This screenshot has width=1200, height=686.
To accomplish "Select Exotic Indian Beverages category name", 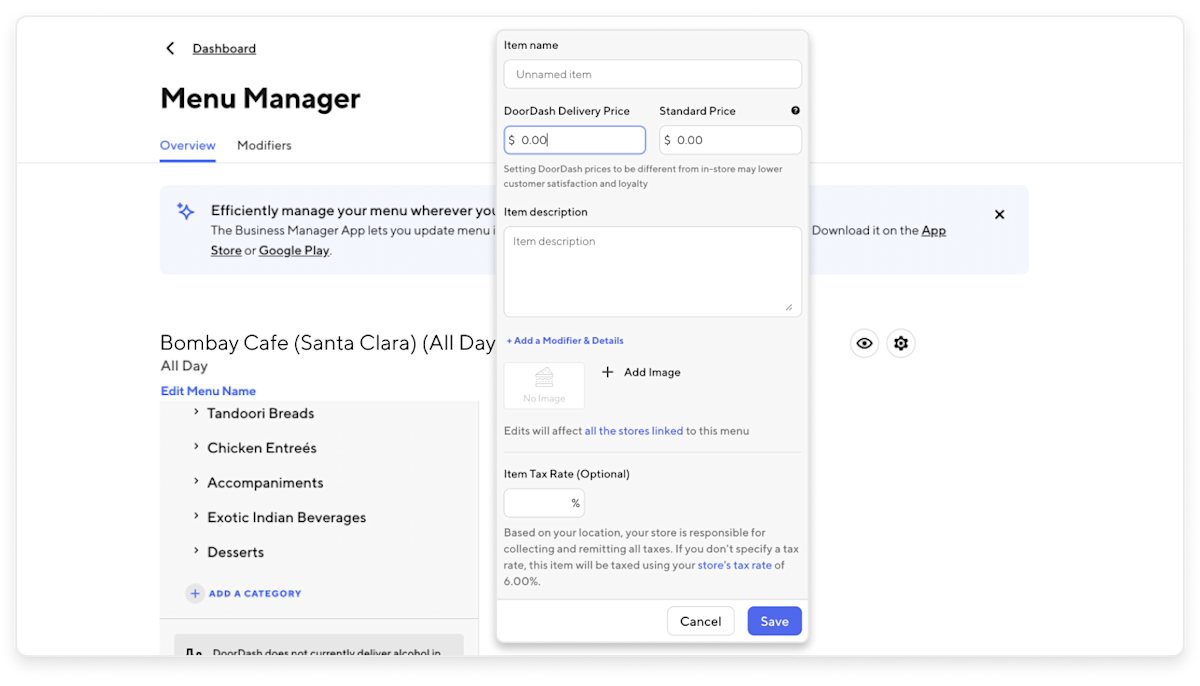I will (286, 518).
